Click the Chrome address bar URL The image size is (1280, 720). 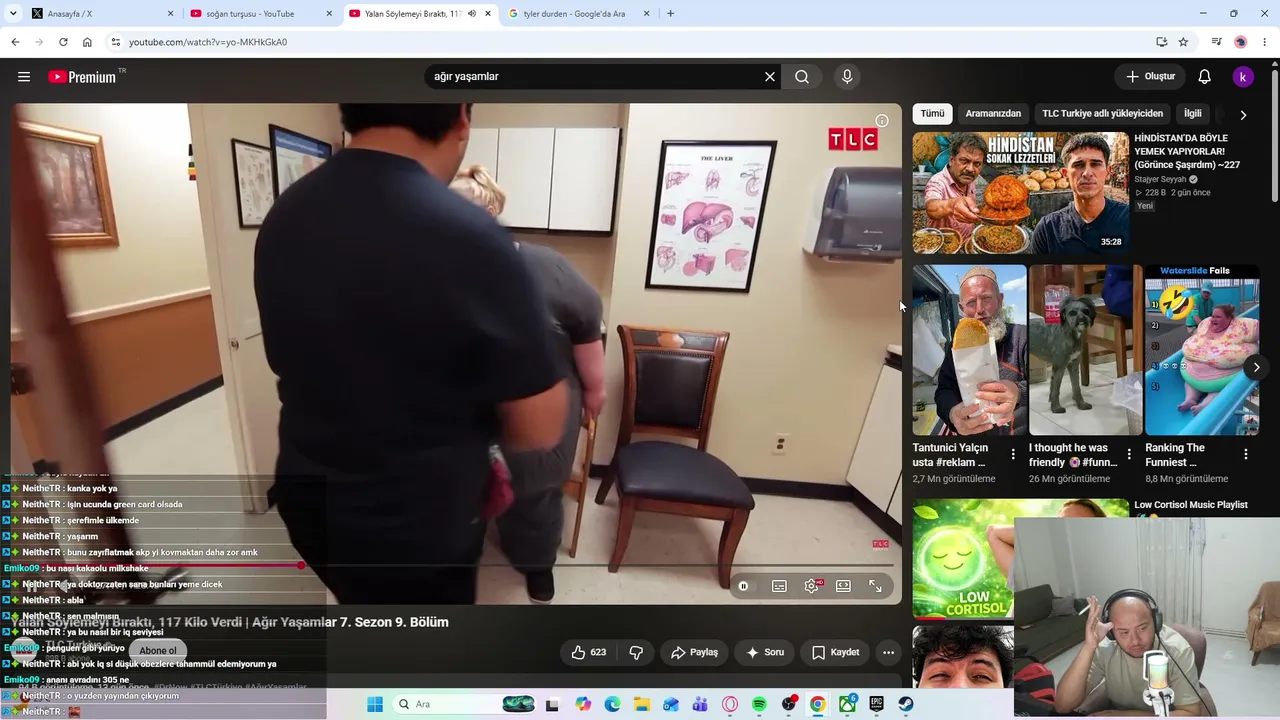click(x=208, y=42)
